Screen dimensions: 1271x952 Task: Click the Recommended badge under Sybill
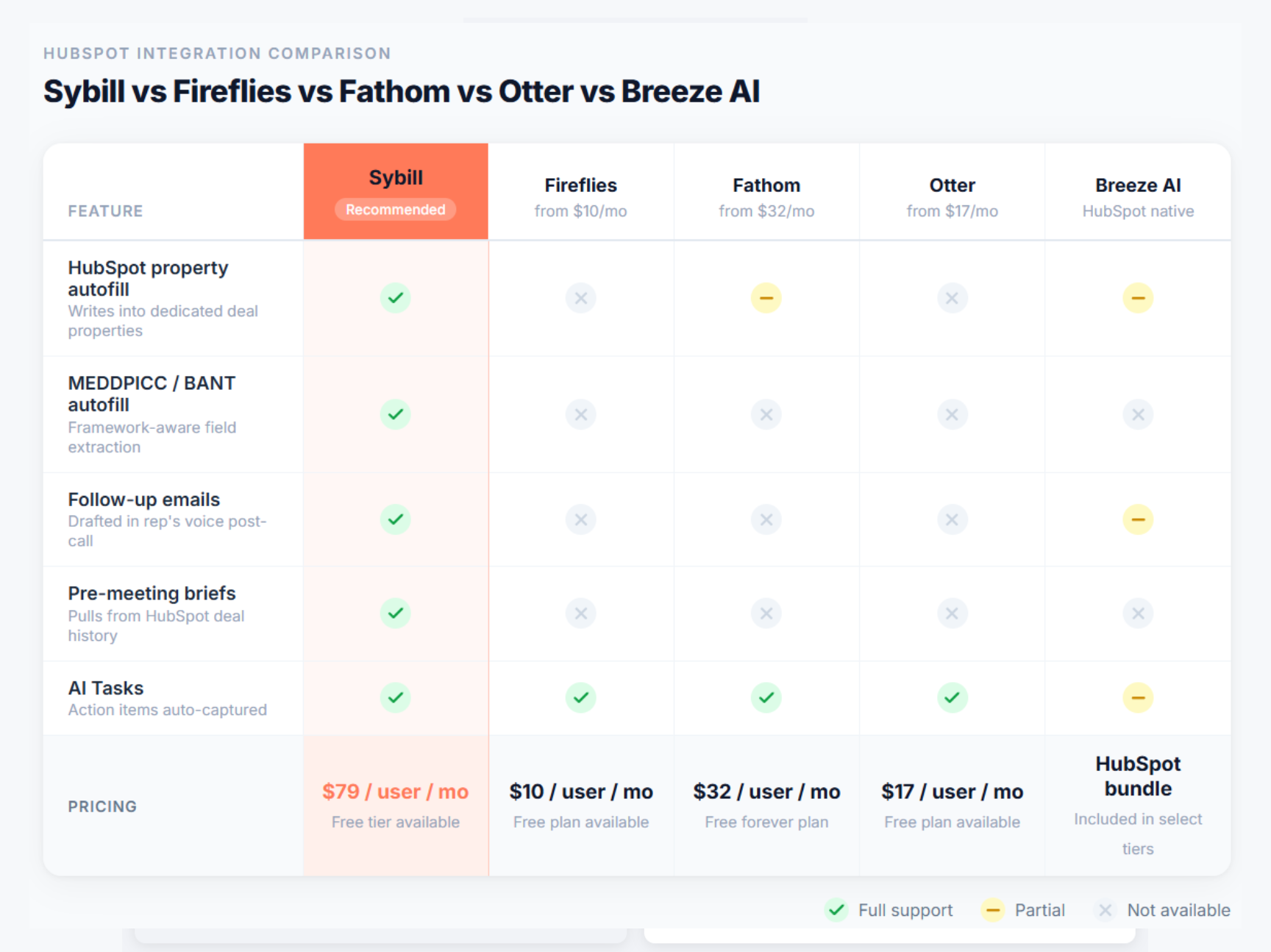[396, 210]
